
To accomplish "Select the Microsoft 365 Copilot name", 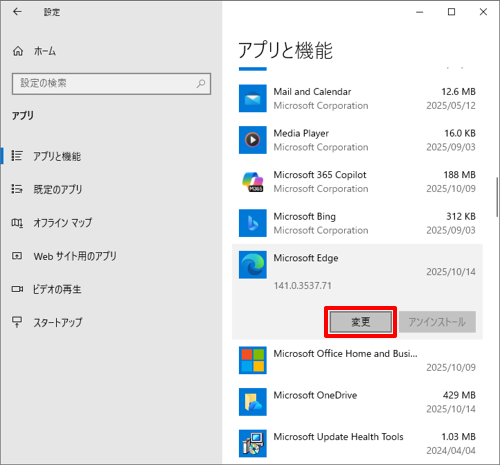I will pos(320,175).
